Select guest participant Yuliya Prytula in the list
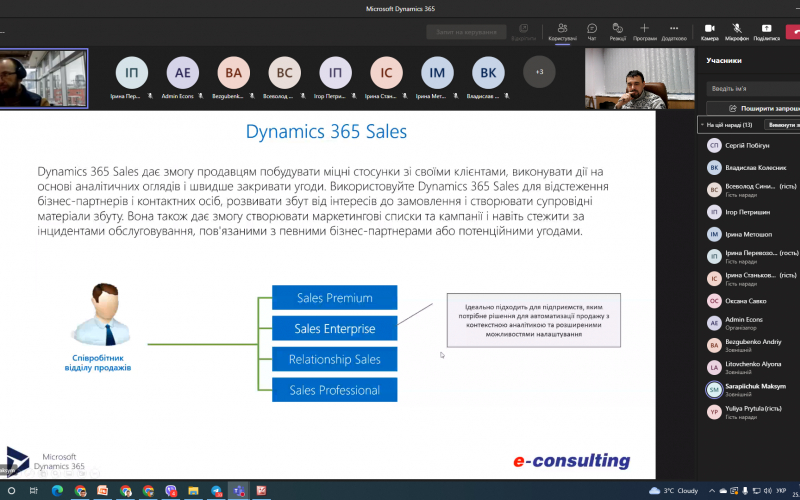800x500 pixels. click(753, 412)
